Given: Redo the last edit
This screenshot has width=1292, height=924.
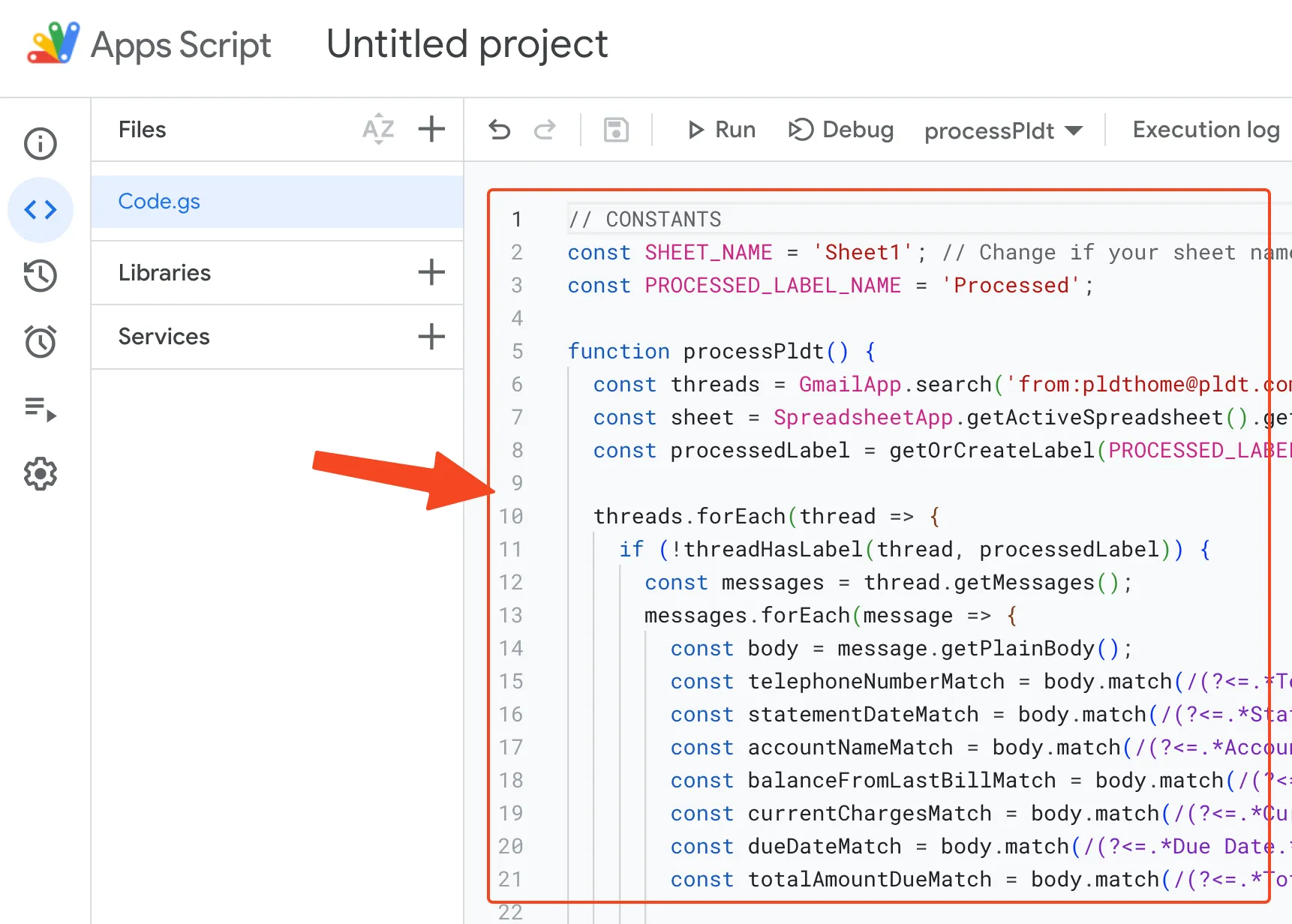Looking at the screenshot, I should click(x=545, y=130).
